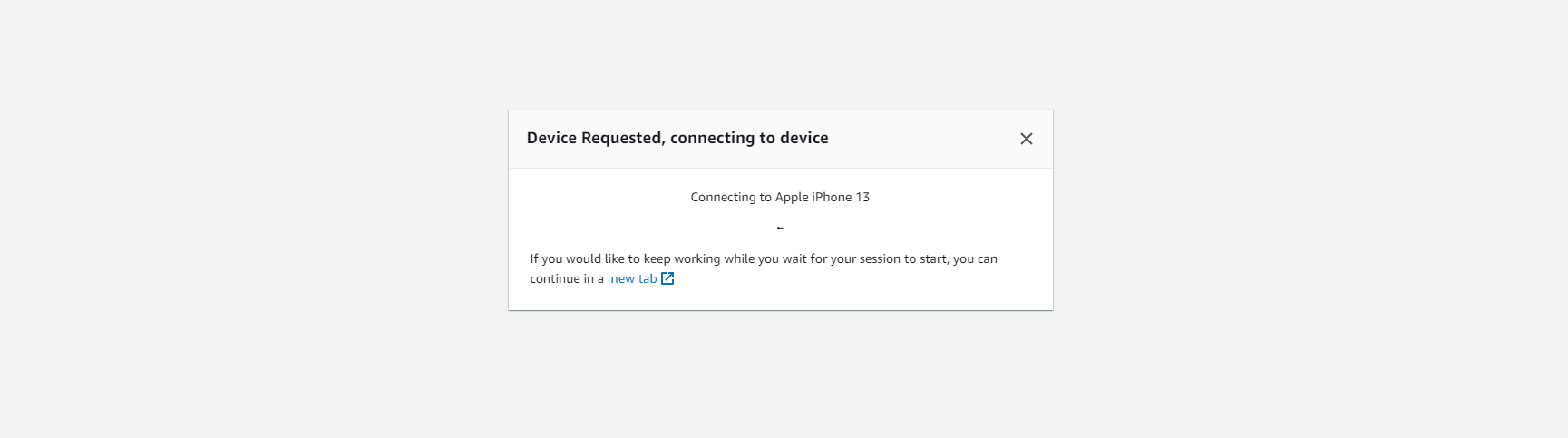Click the word iPhone in the status line
The height and width of the screenshot is (438, 1568).
point(832,198)
